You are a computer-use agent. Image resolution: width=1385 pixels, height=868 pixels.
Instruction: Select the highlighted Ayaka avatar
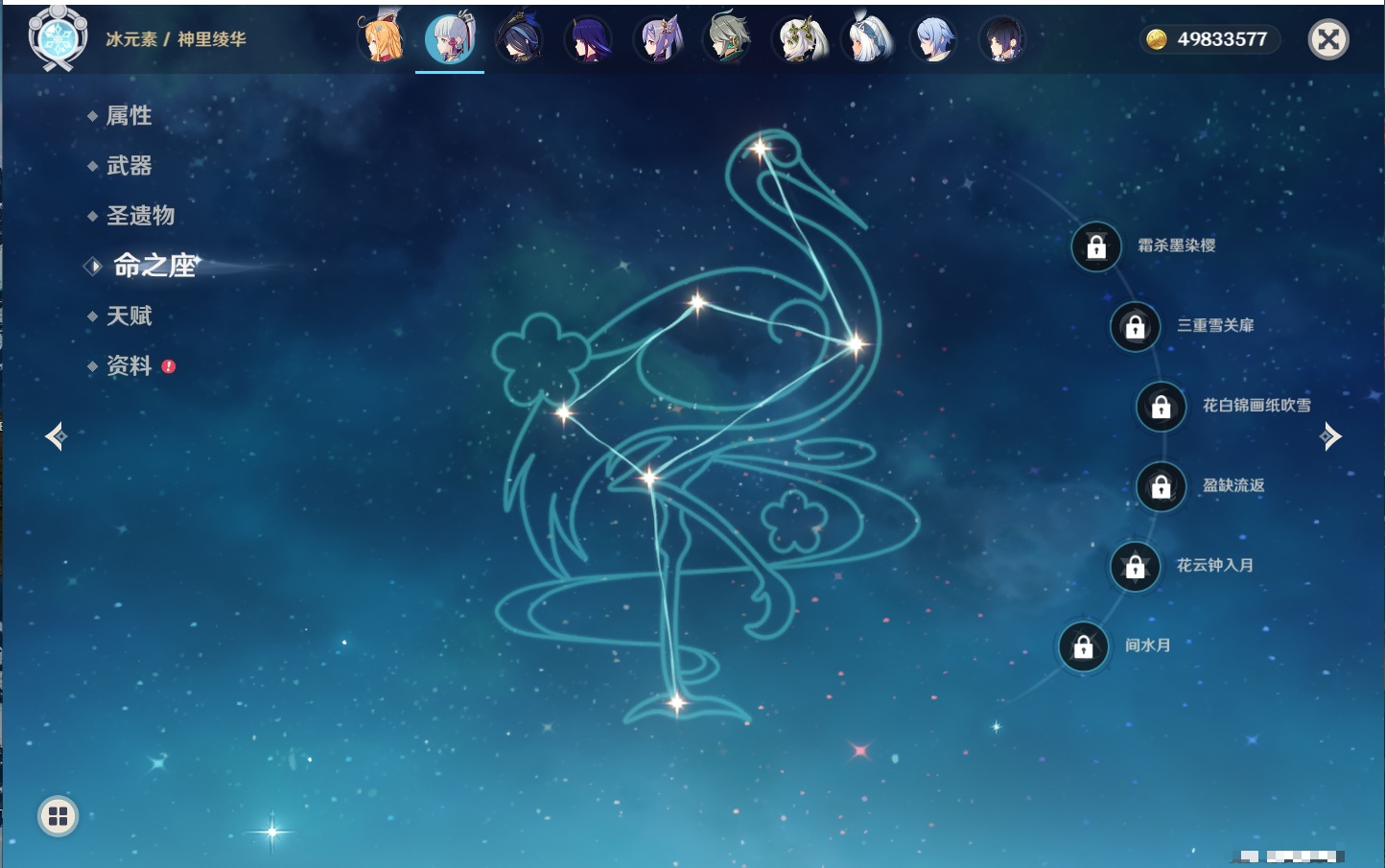pyautogui.click(x=450, y=39)
